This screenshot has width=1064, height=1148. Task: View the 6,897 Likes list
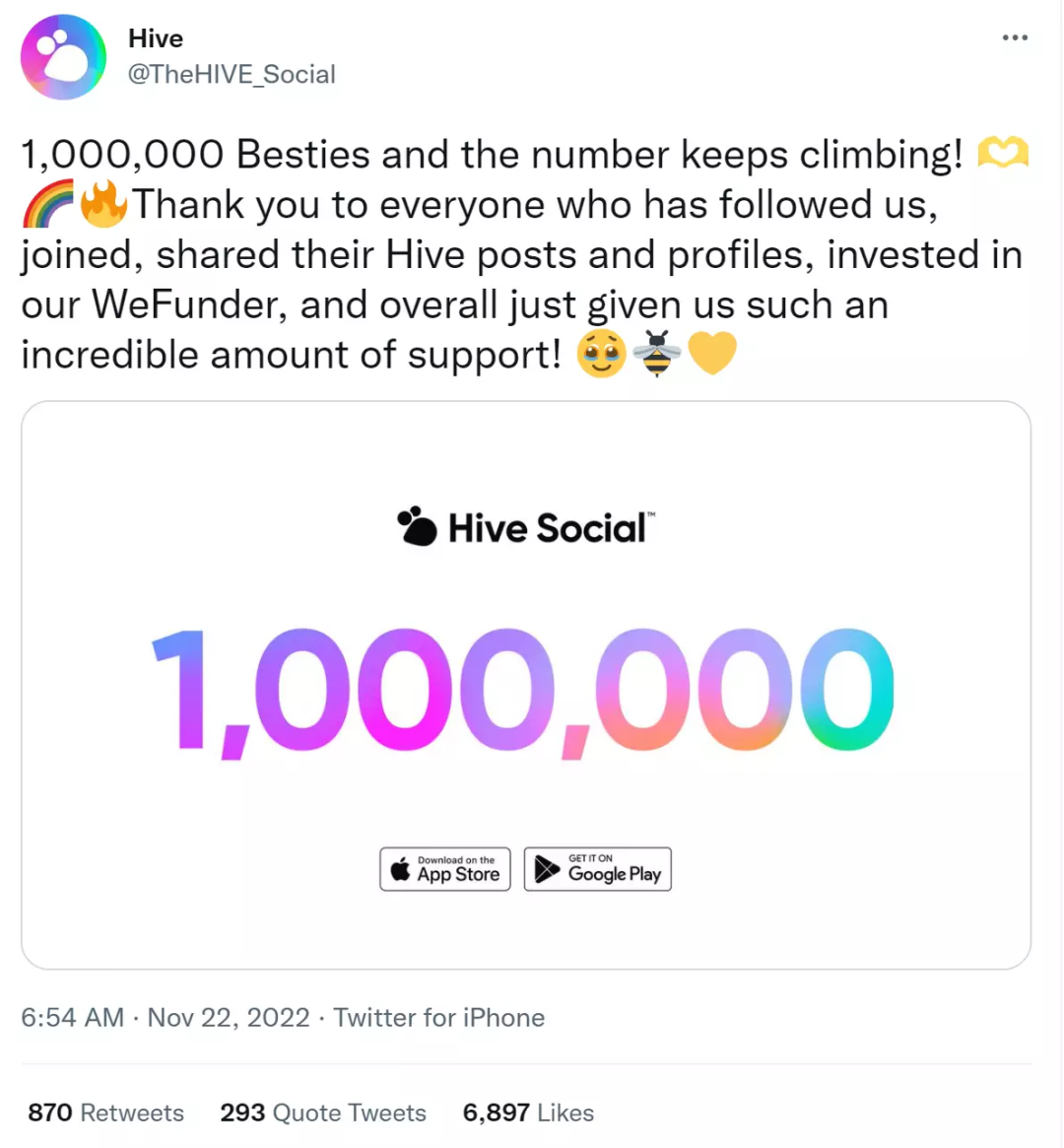pos(528,1113)
